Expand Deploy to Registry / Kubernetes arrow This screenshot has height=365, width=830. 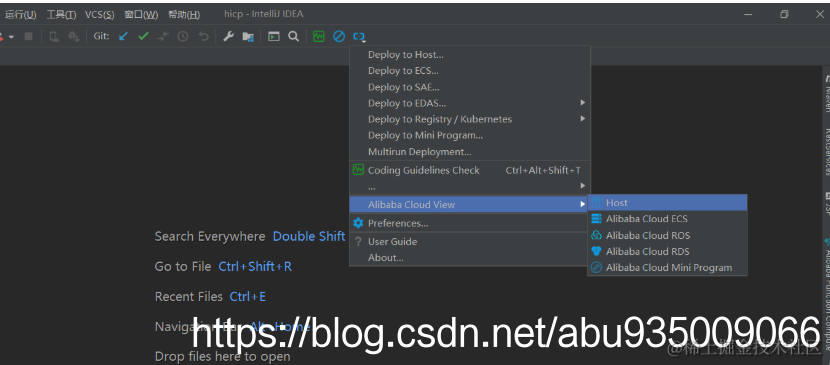(x=583, y=118)
